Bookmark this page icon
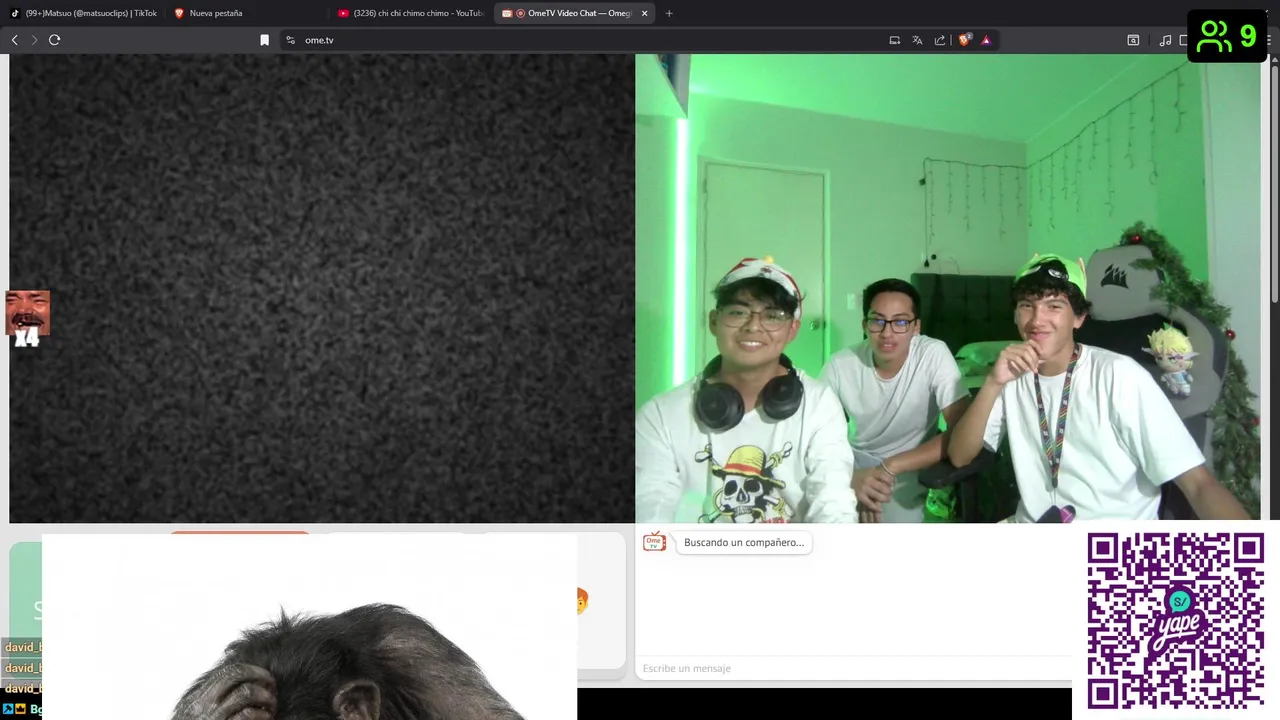Viewport: 1280px width, 720px height. (x=264, y=40)
